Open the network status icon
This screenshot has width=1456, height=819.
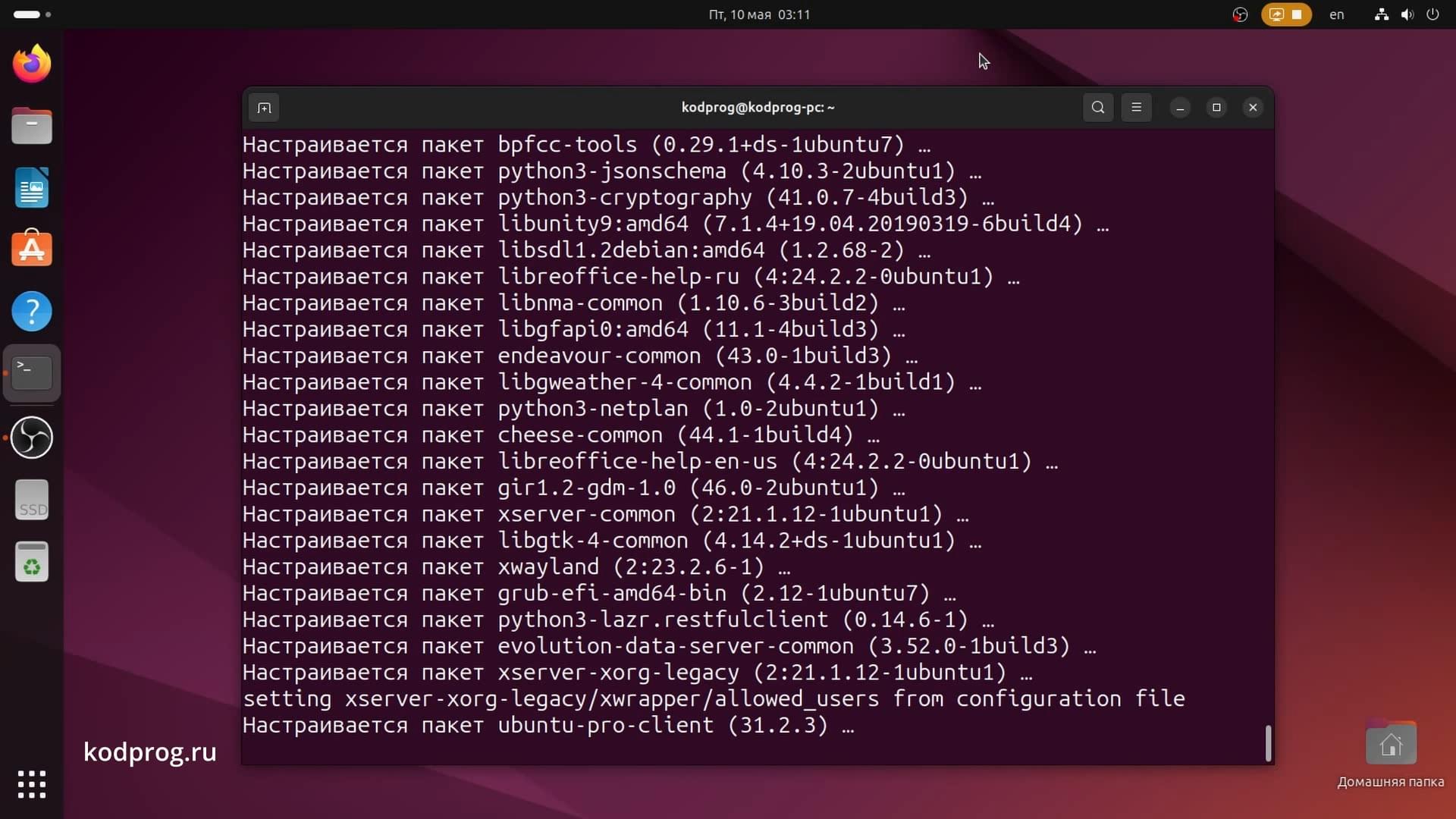click(1382, 14)
